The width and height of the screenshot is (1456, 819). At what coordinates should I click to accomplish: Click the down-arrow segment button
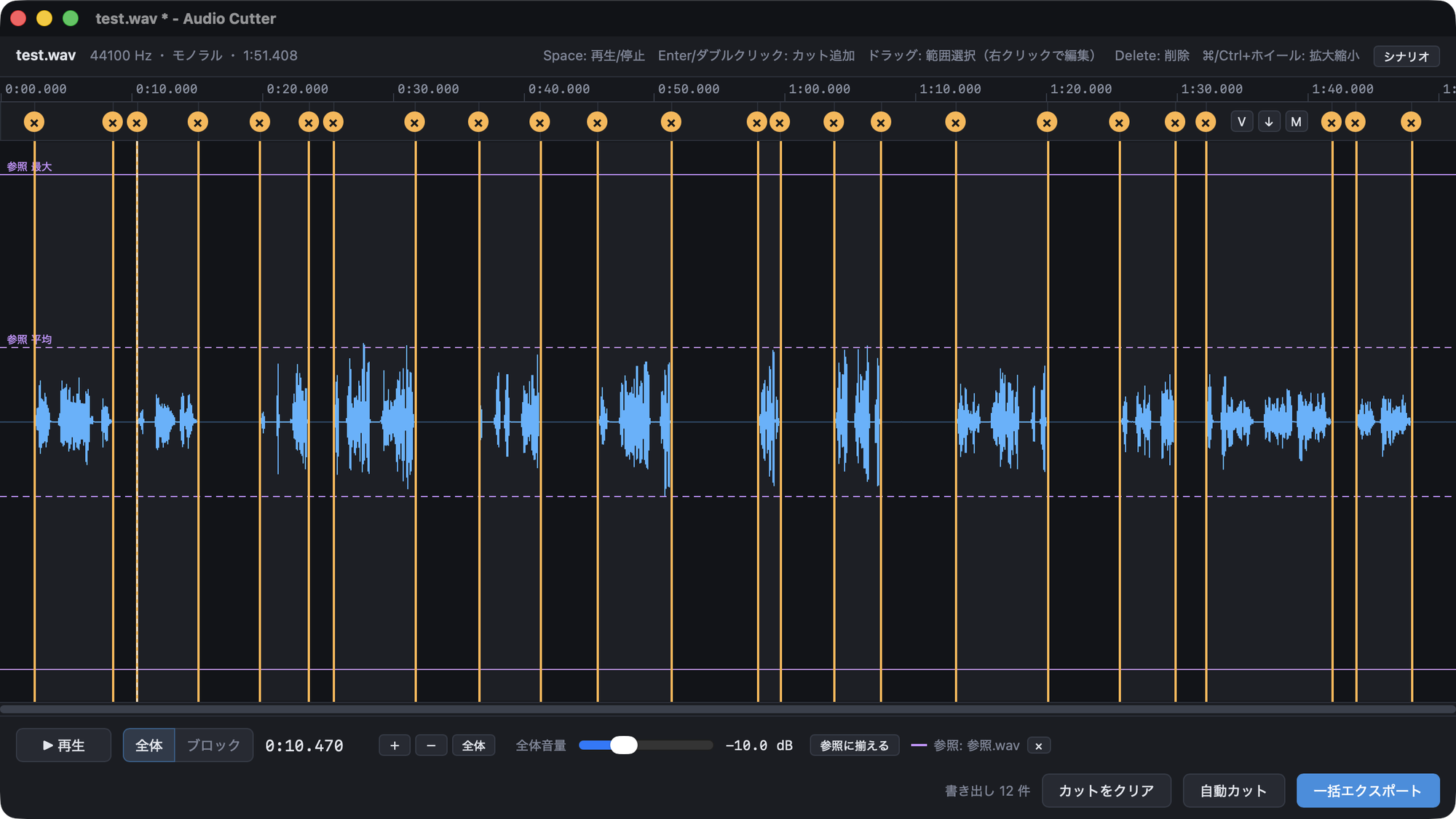click(1269, 122)
